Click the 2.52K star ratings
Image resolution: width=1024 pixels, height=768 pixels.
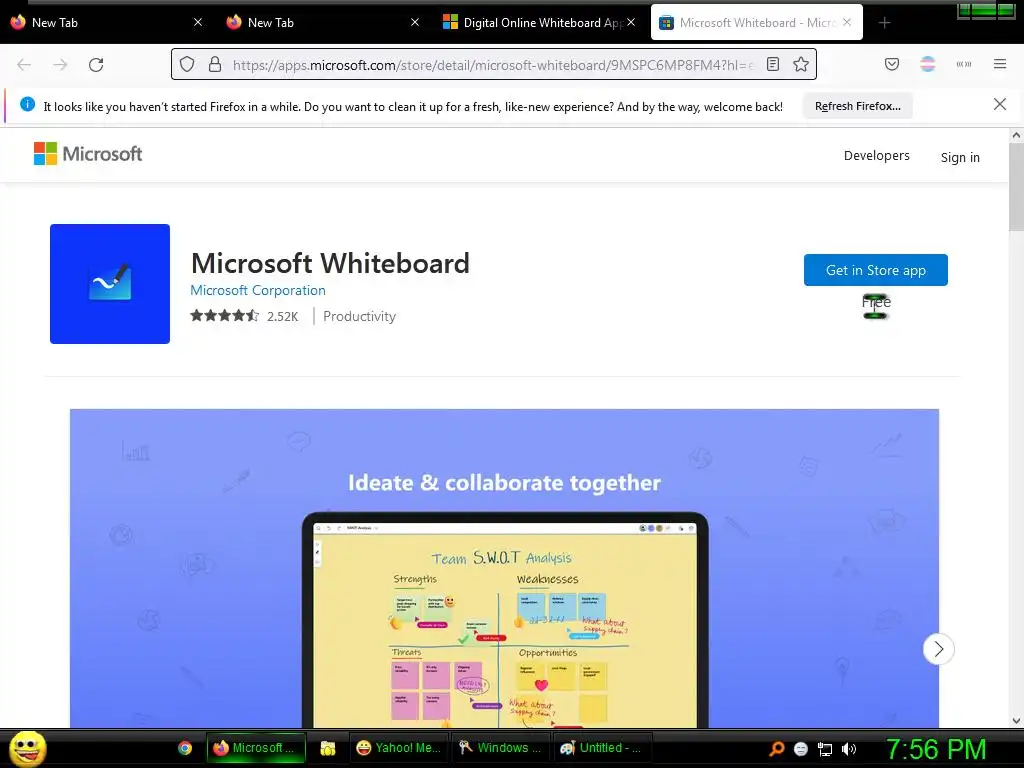(244, 316)
